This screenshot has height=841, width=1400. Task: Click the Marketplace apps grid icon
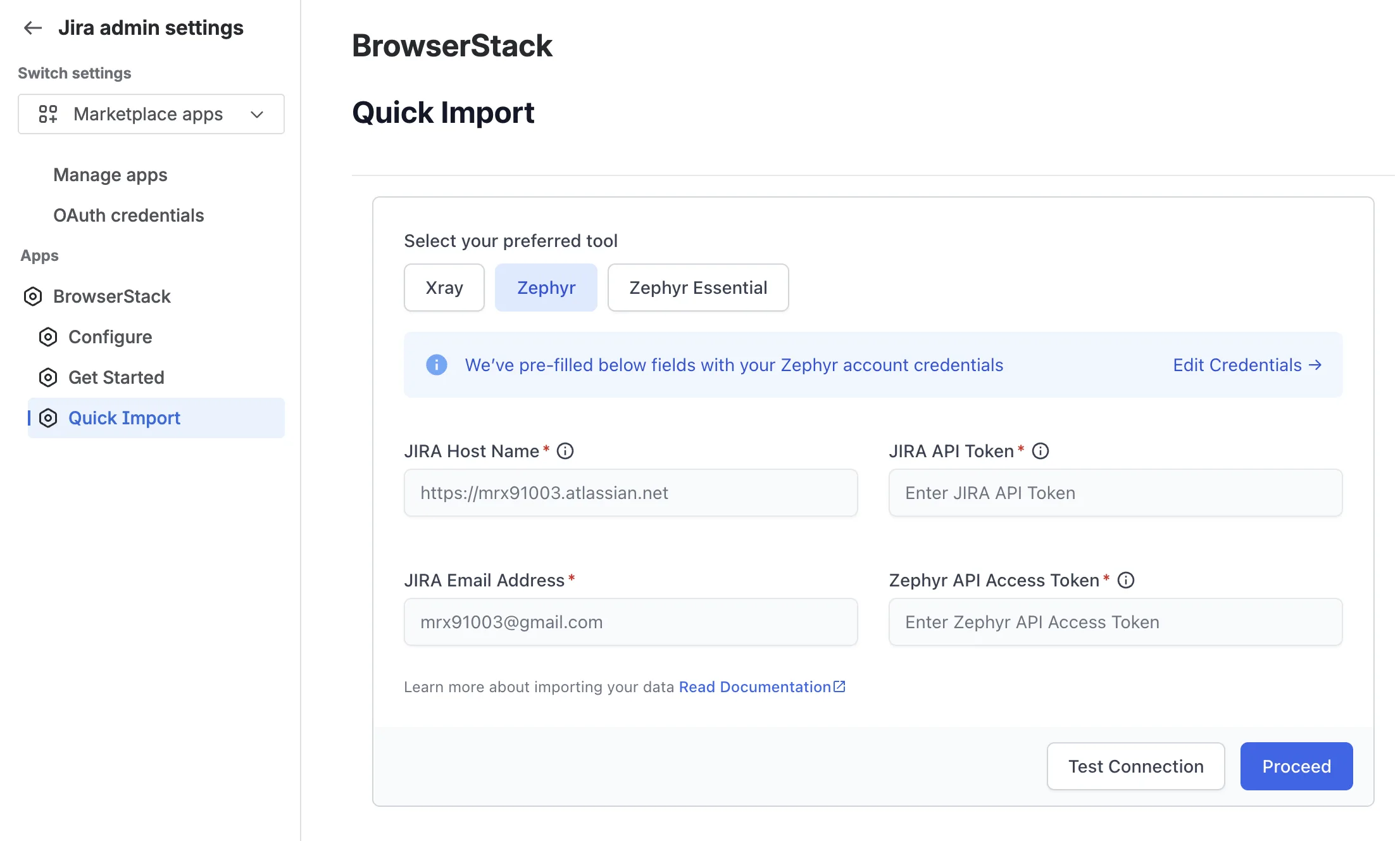48,114
